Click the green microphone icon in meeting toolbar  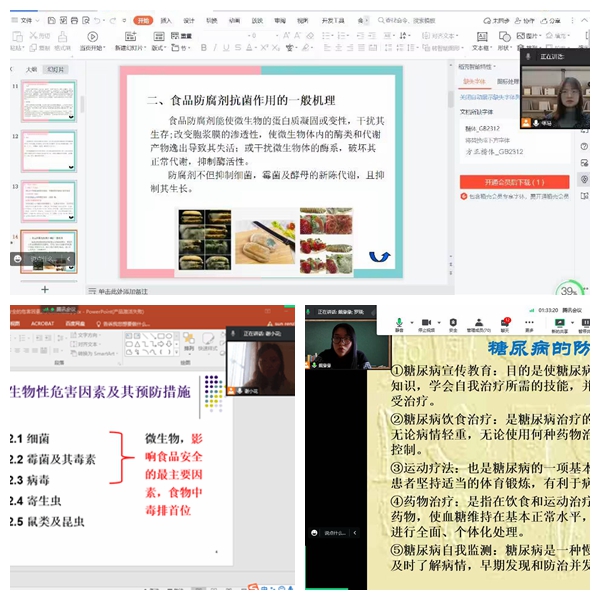coord(399,322)
